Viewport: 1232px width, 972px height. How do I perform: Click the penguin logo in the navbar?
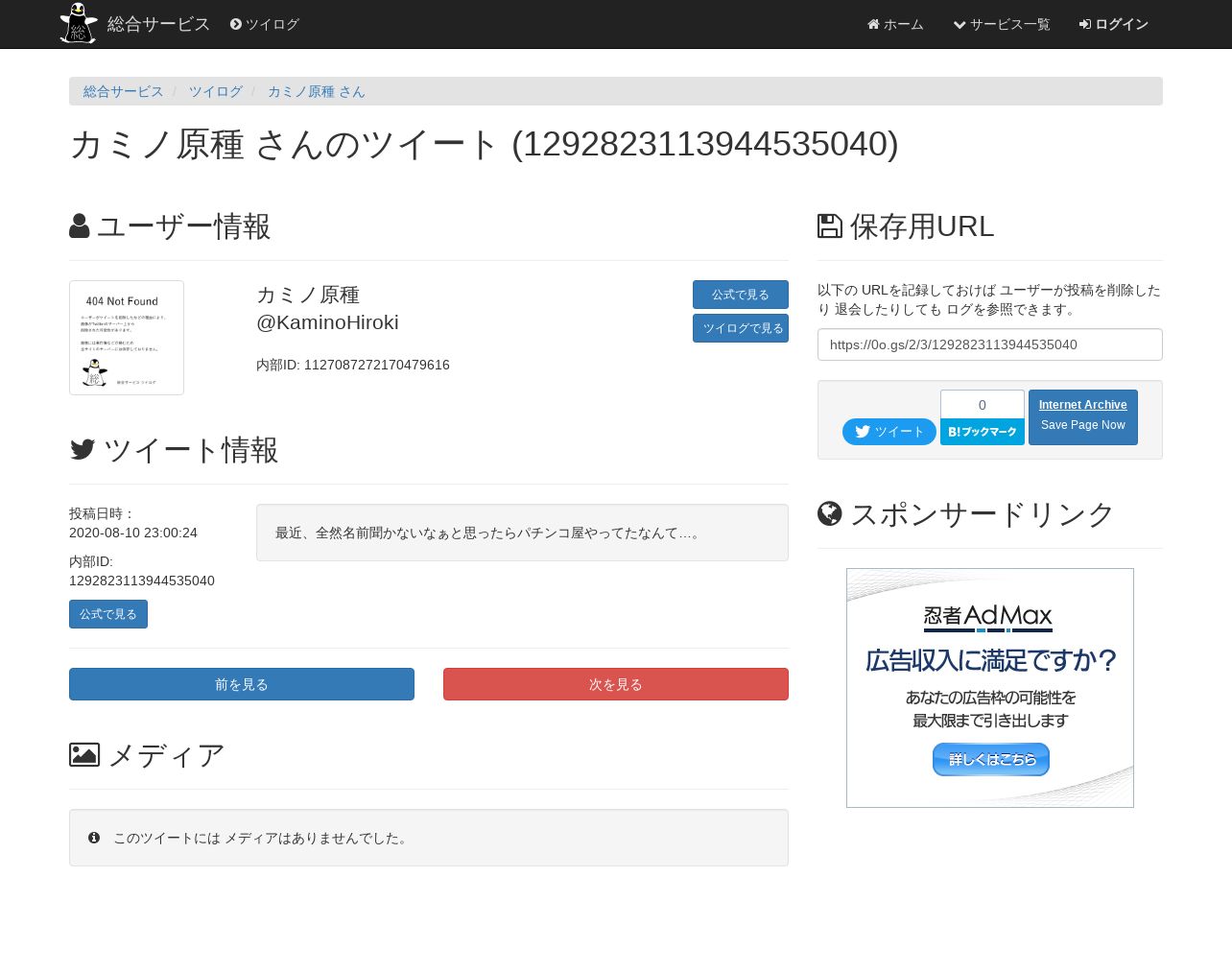(x=79, y=23)
